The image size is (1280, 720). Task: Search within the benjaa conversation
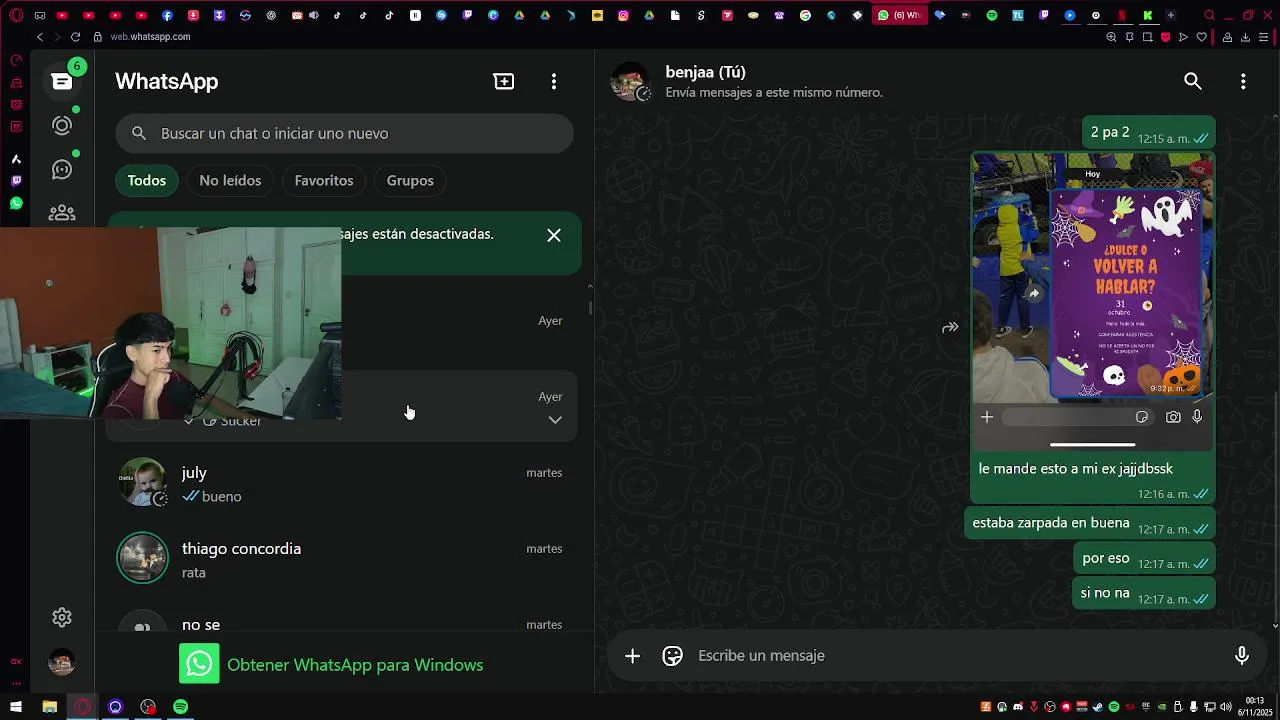pos(1193,81)
